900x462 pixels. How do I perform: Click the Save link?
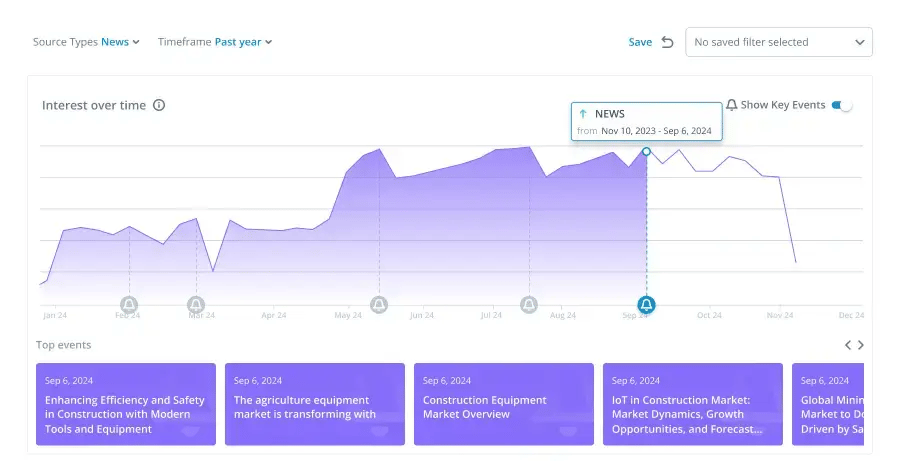[640, 42]
